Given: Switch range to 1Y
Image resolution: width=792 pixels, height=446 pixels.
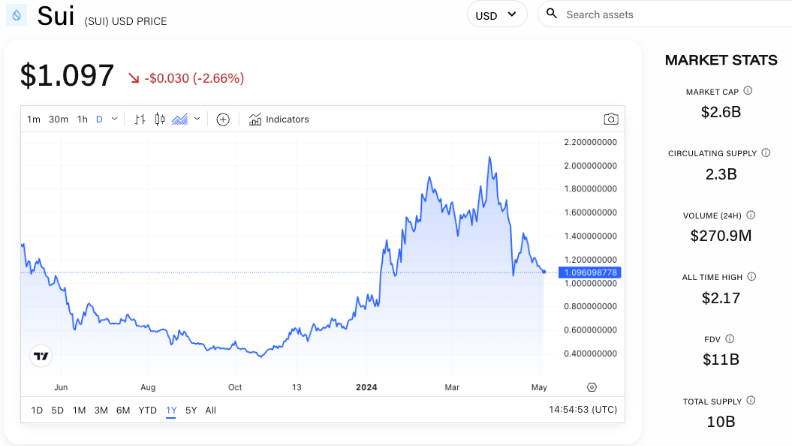Looking at the screenshot, I should coord(171,410).
